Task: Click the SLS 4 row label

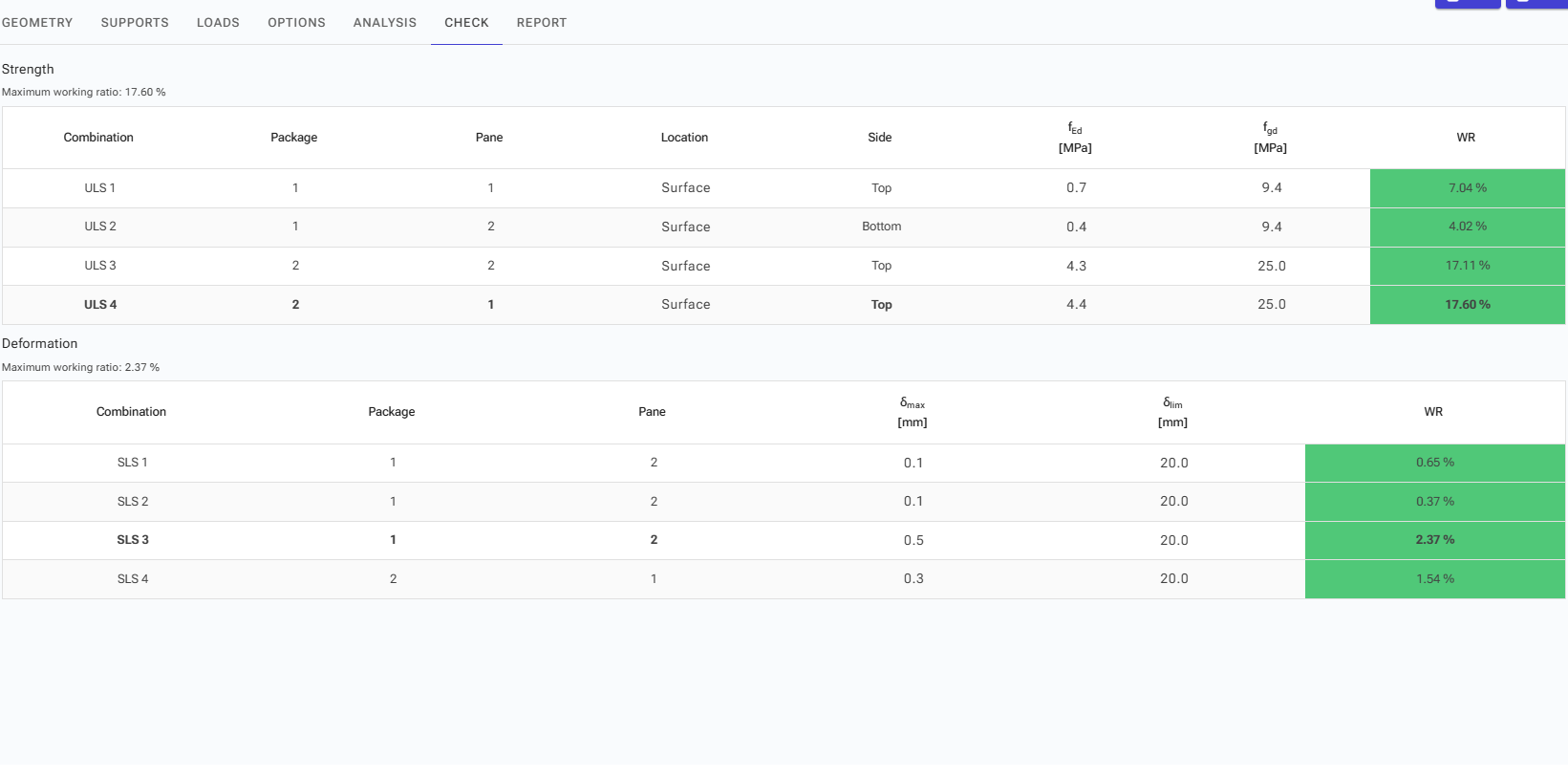Action: [x=133, y=579]
